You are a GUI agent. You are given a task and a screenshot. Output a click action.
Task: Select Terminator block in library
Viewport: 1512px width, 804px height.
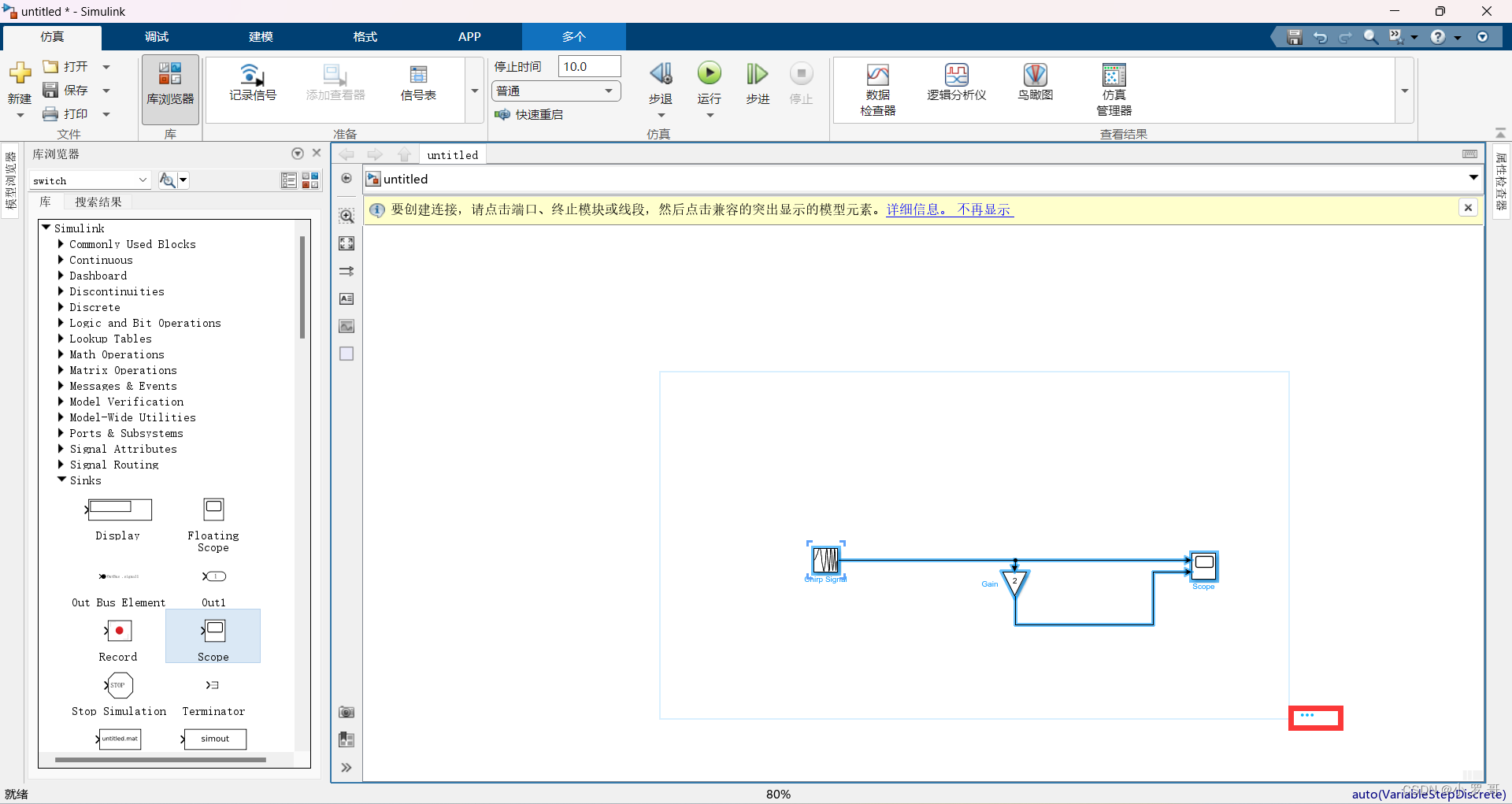coord(213,696)
